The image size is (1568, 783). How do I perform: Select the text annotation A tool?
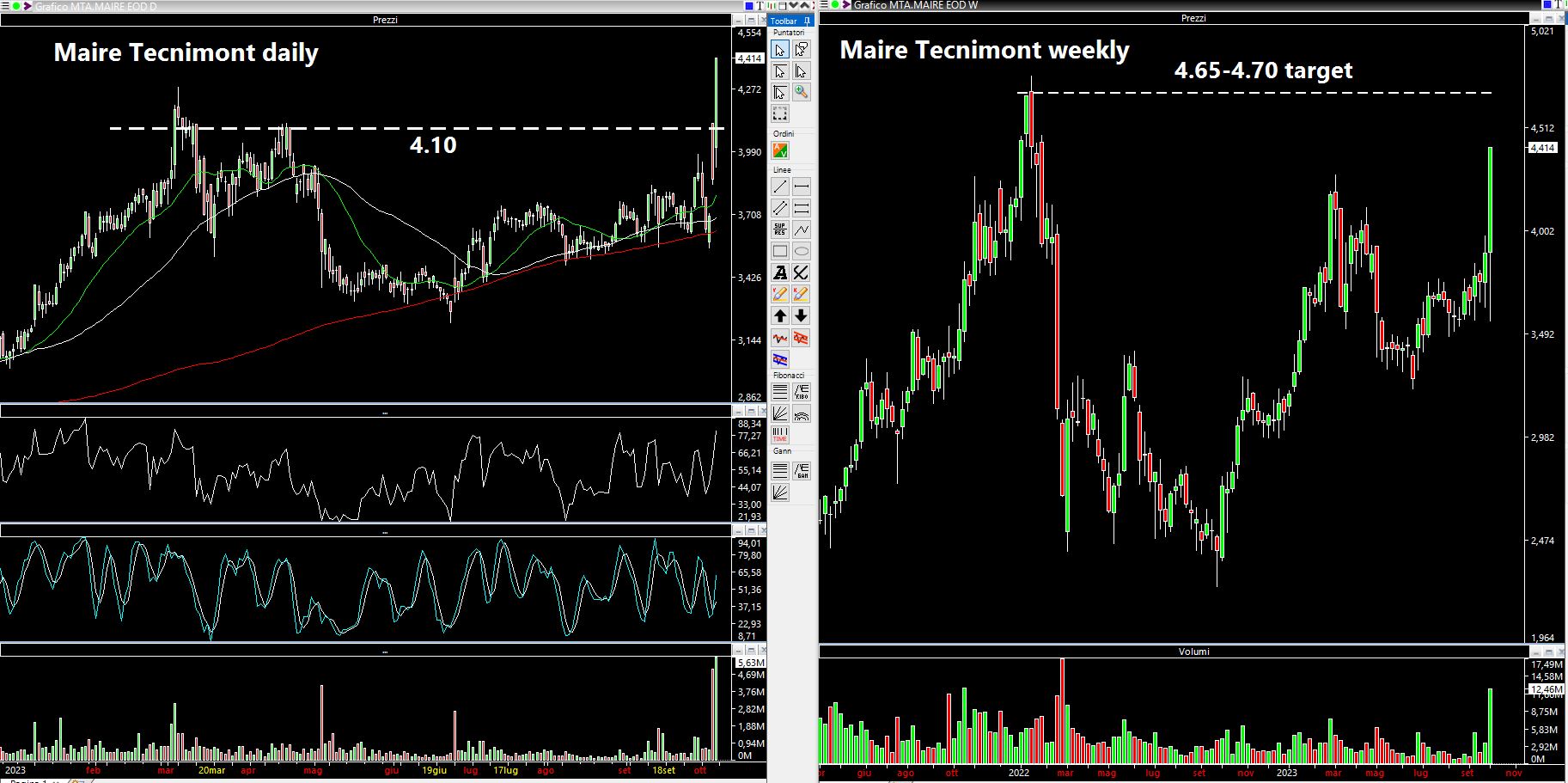[780, 272]
